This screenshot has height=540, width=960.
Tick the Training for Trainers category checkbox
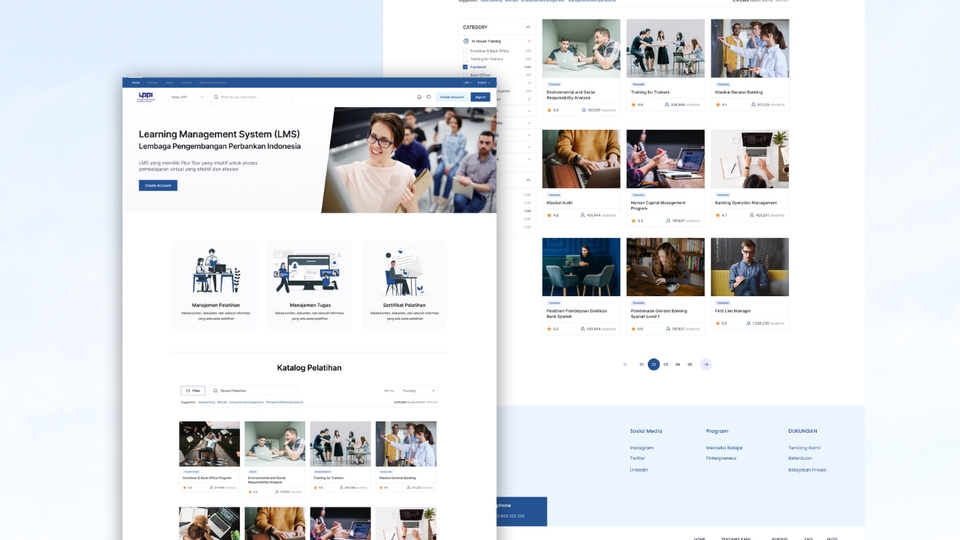[465, 59]
